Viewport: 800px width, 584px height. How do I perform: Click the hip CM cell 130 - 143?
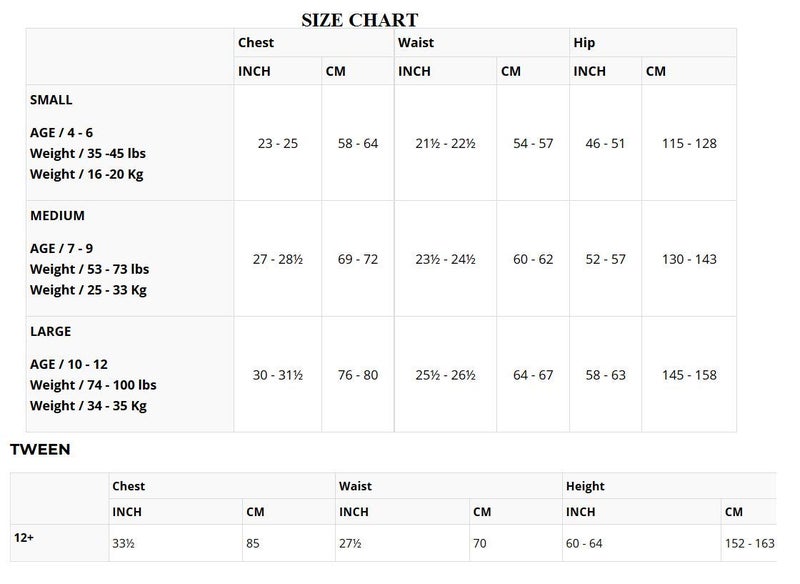pos(689,259)
